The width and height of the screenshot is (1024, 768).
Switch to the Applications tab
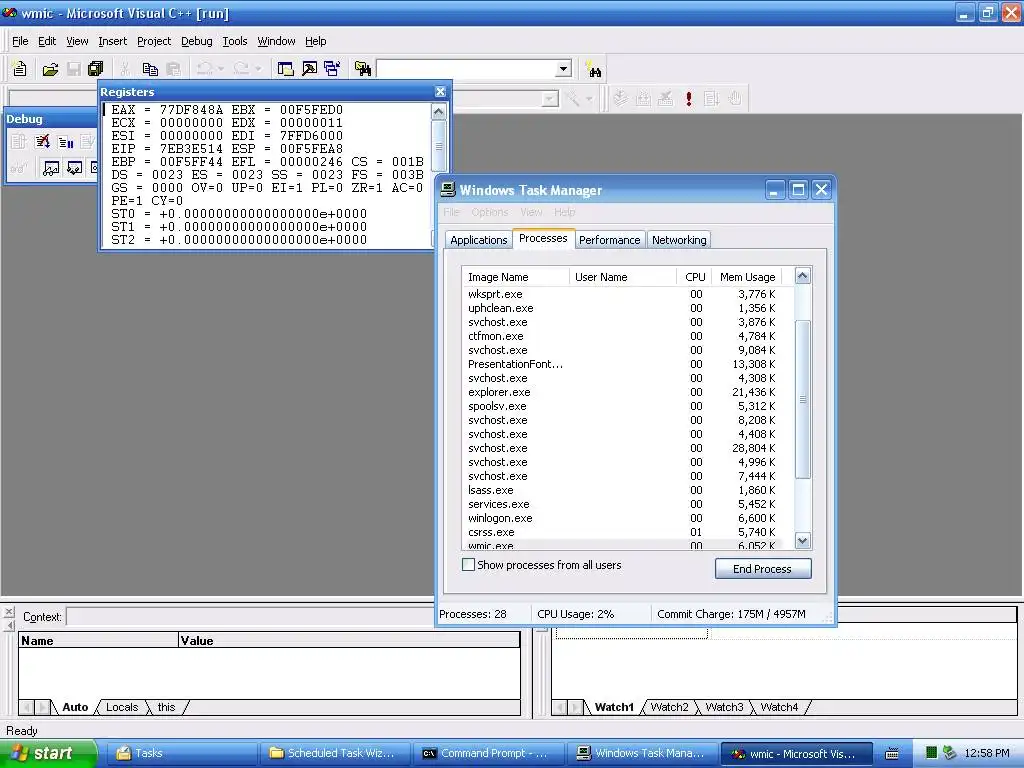(479, 240)
